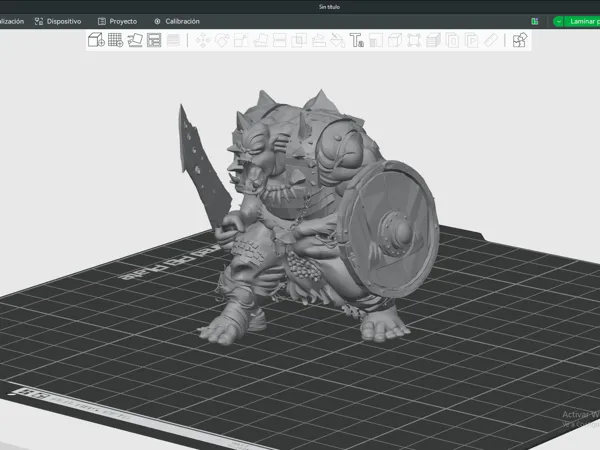Click the Arrange all objects icon
The height and width of the screenshot is (450, 600).
154,40
